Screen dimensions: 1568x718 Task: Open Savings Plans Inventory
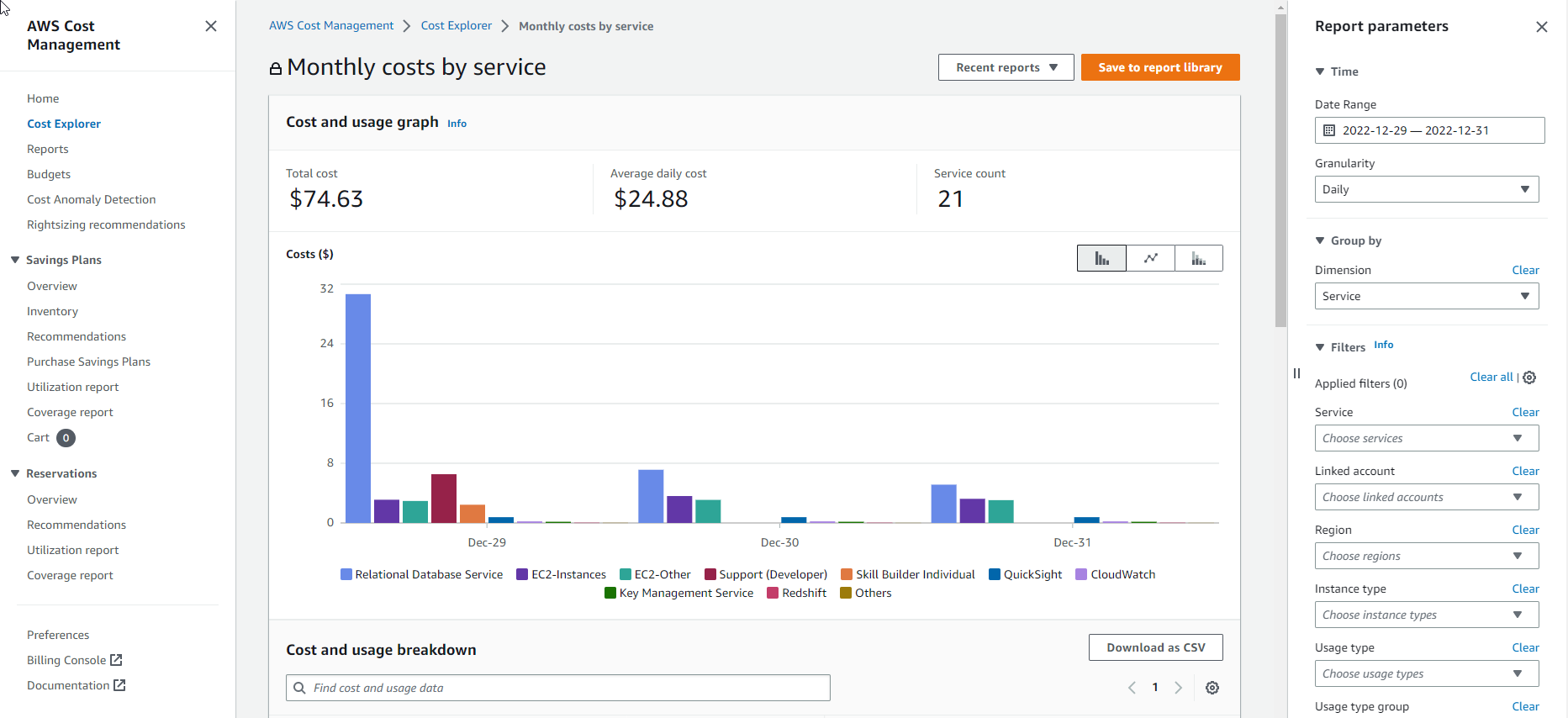52,311
